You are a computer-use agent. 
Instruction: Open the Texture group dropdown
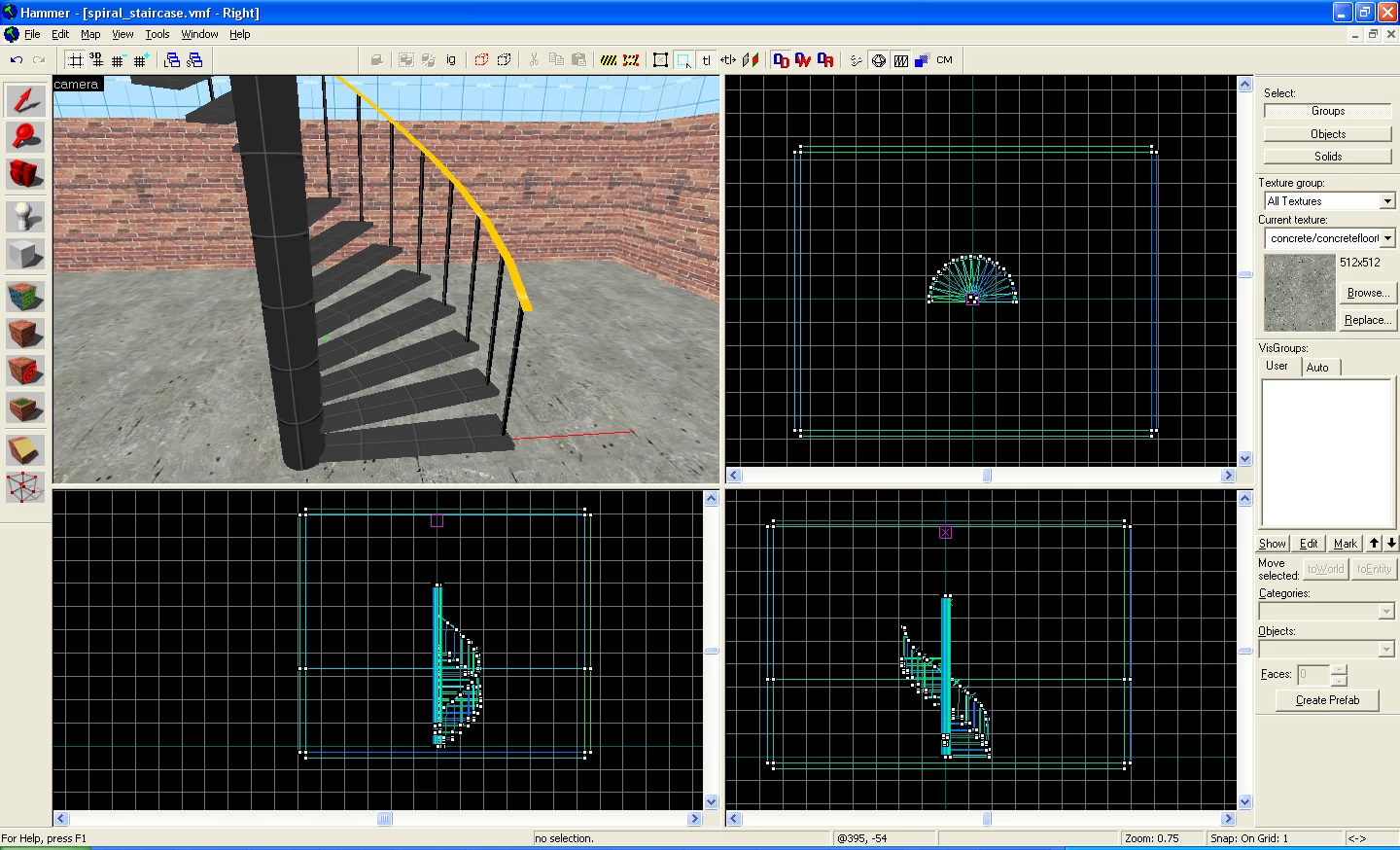[x=1329, y=200]
